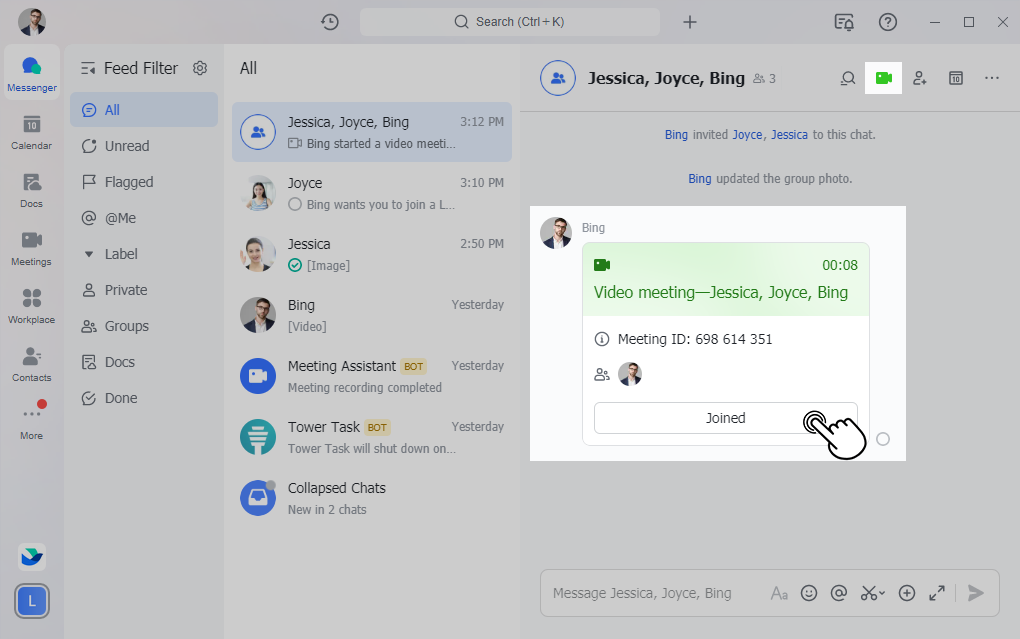Insert emoji in message box

[809, 593]
